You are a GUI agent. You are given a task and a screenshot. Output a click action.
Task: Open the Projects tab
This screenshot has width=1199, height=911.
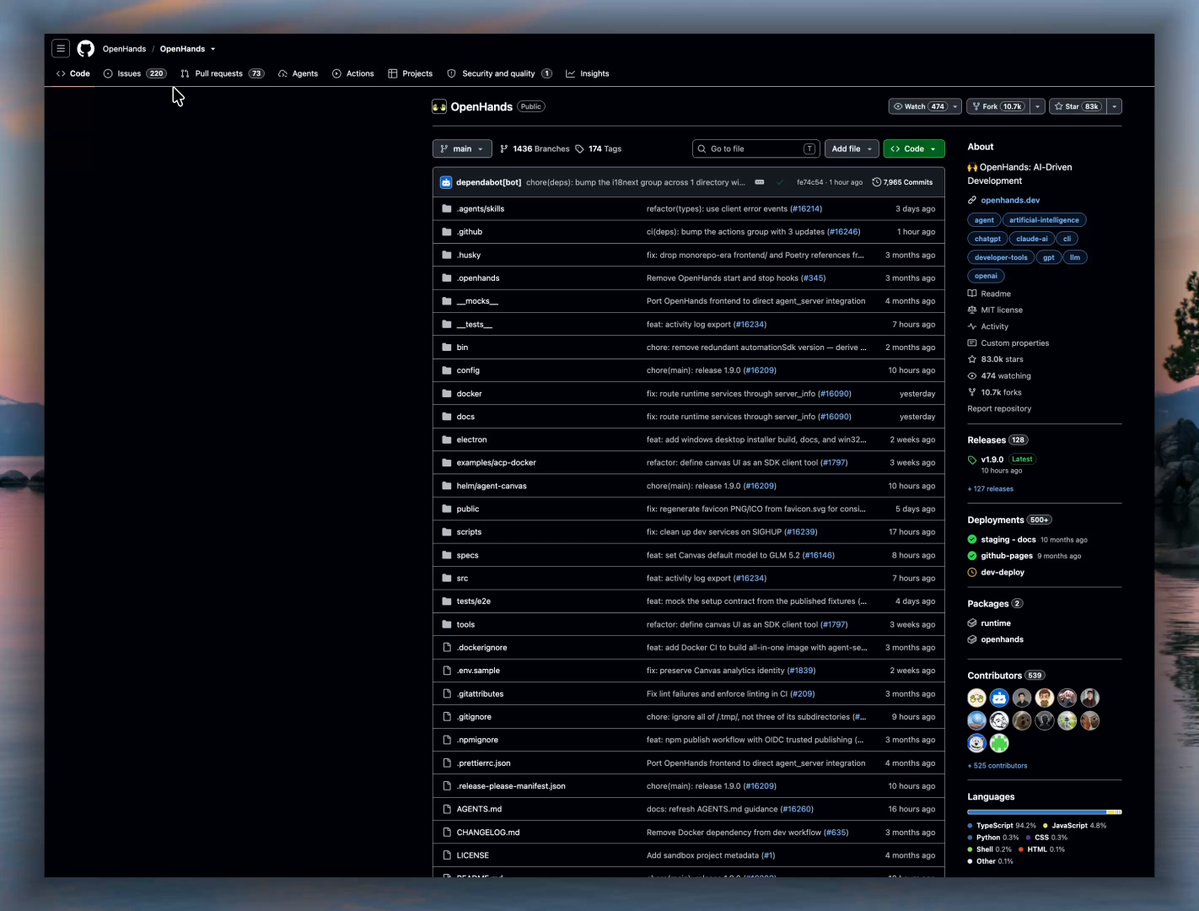point(411,73)
